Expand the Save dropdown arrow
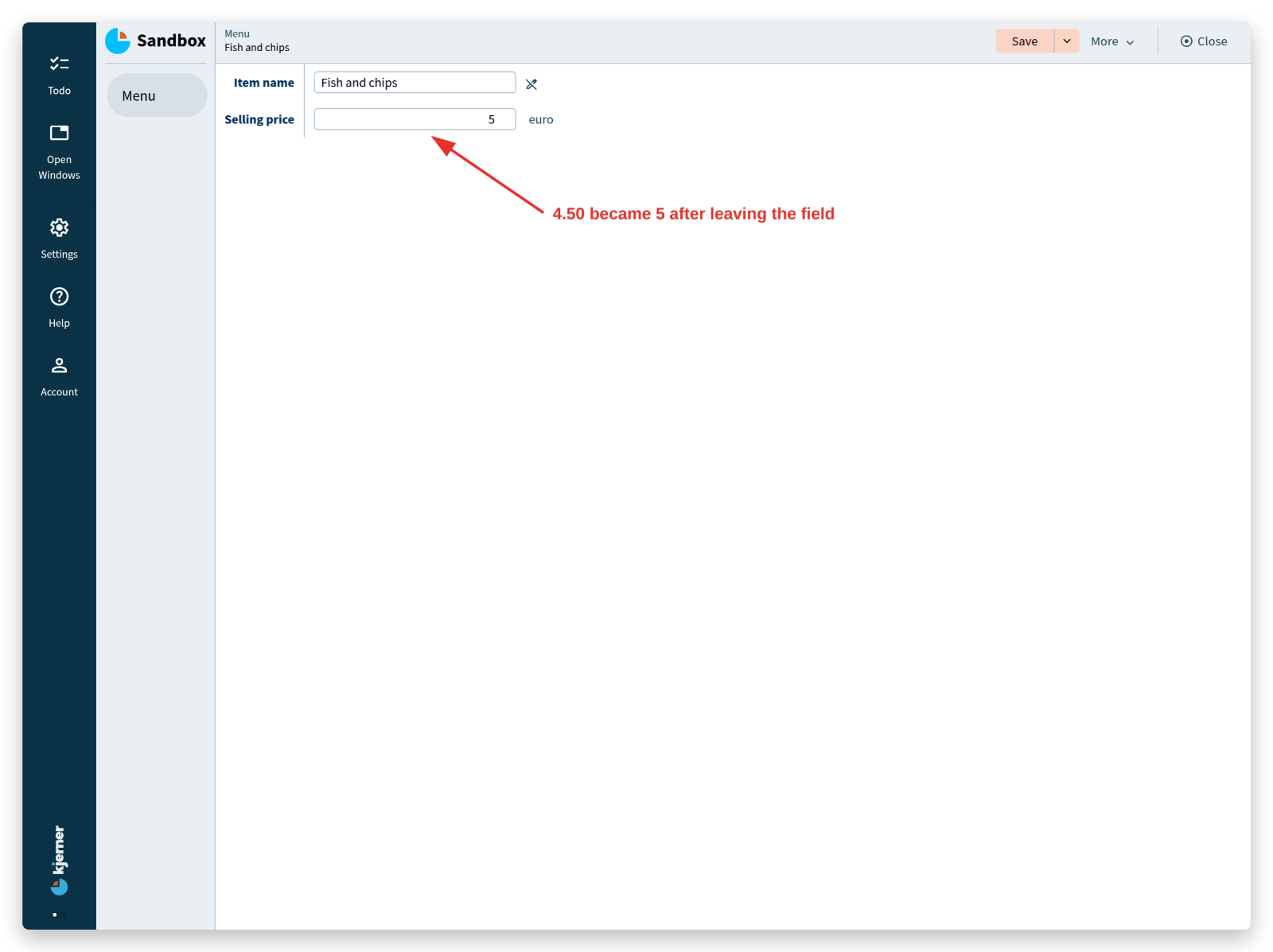Image resolution: width=1273 pixels, height=952 pixels. point(1067,41)
